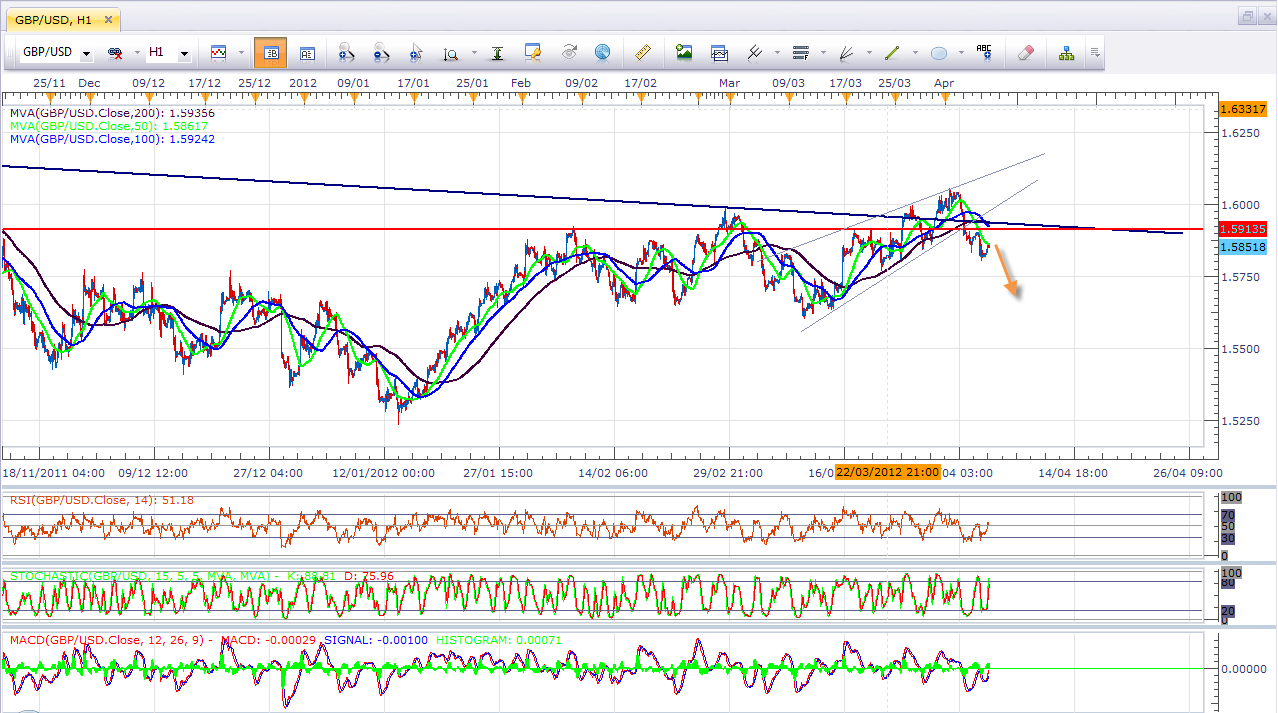Select the MVA 200 legend text

click(x=111, y=113)
